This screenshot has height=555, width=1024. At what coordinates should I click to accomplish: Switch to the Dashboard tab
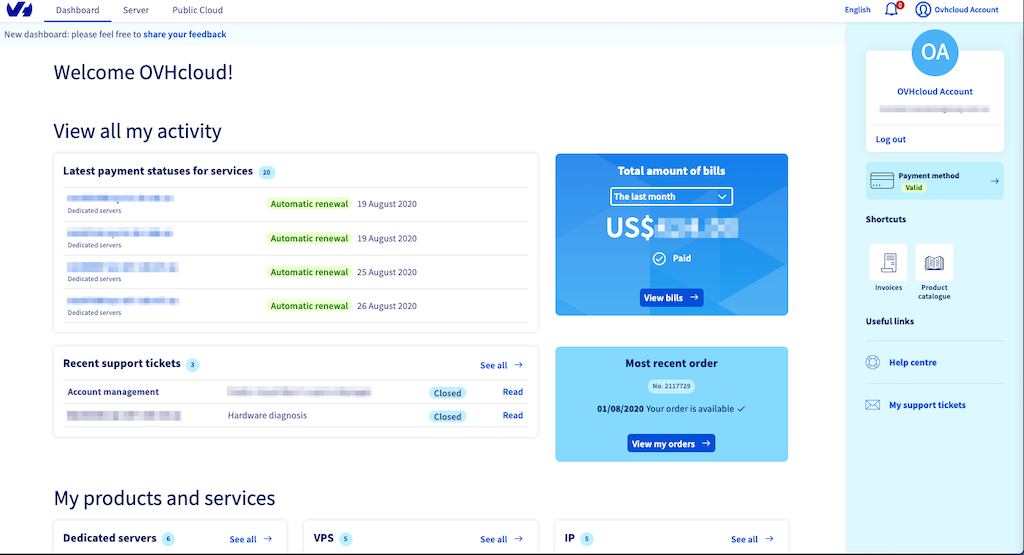(78, 10)
